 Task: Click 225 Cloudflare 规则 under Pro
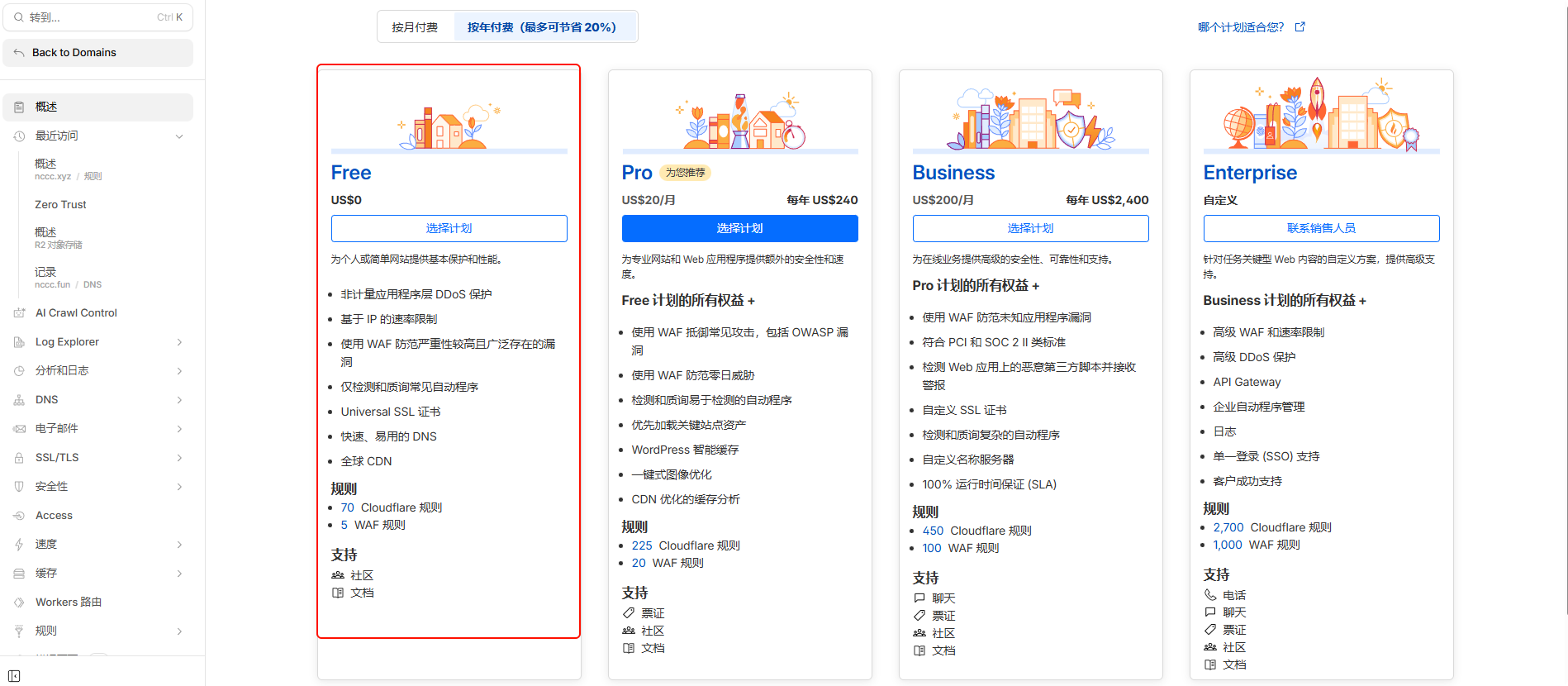point(686,545)
